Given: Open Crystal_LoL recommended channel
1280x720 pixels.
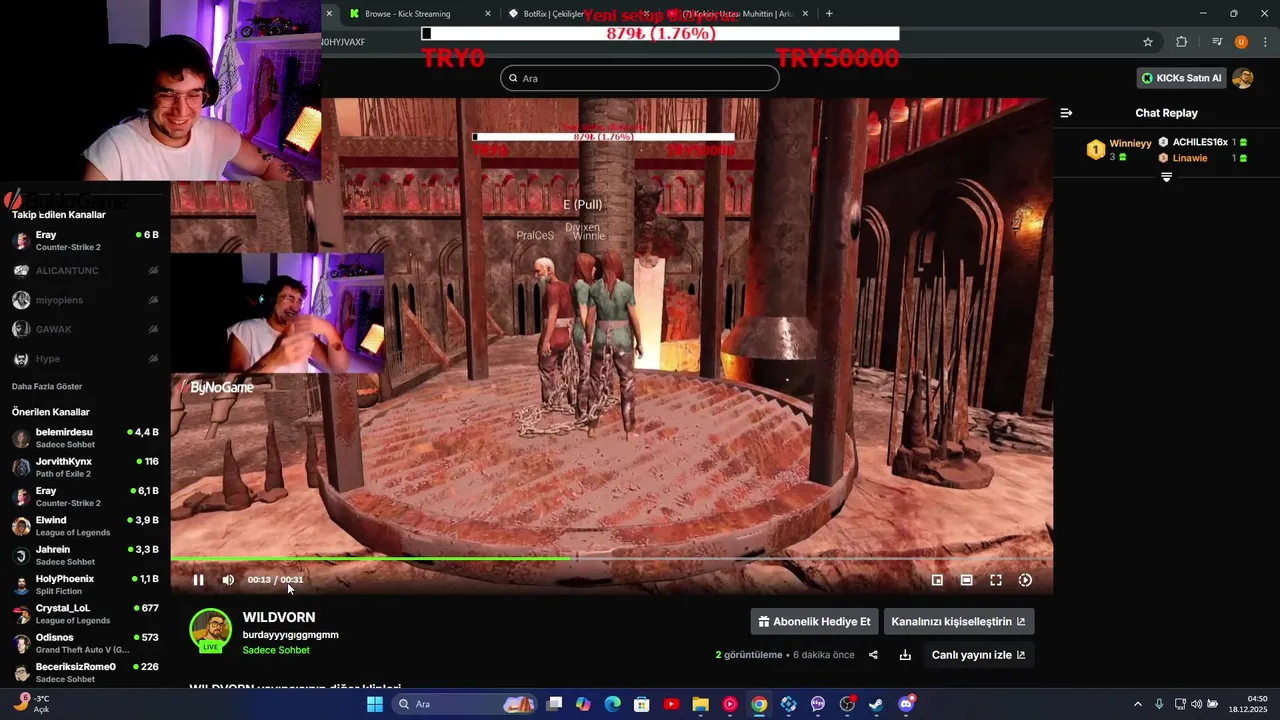Looking at the screenshot, I should pyautogui.click(x=85, y=613).
